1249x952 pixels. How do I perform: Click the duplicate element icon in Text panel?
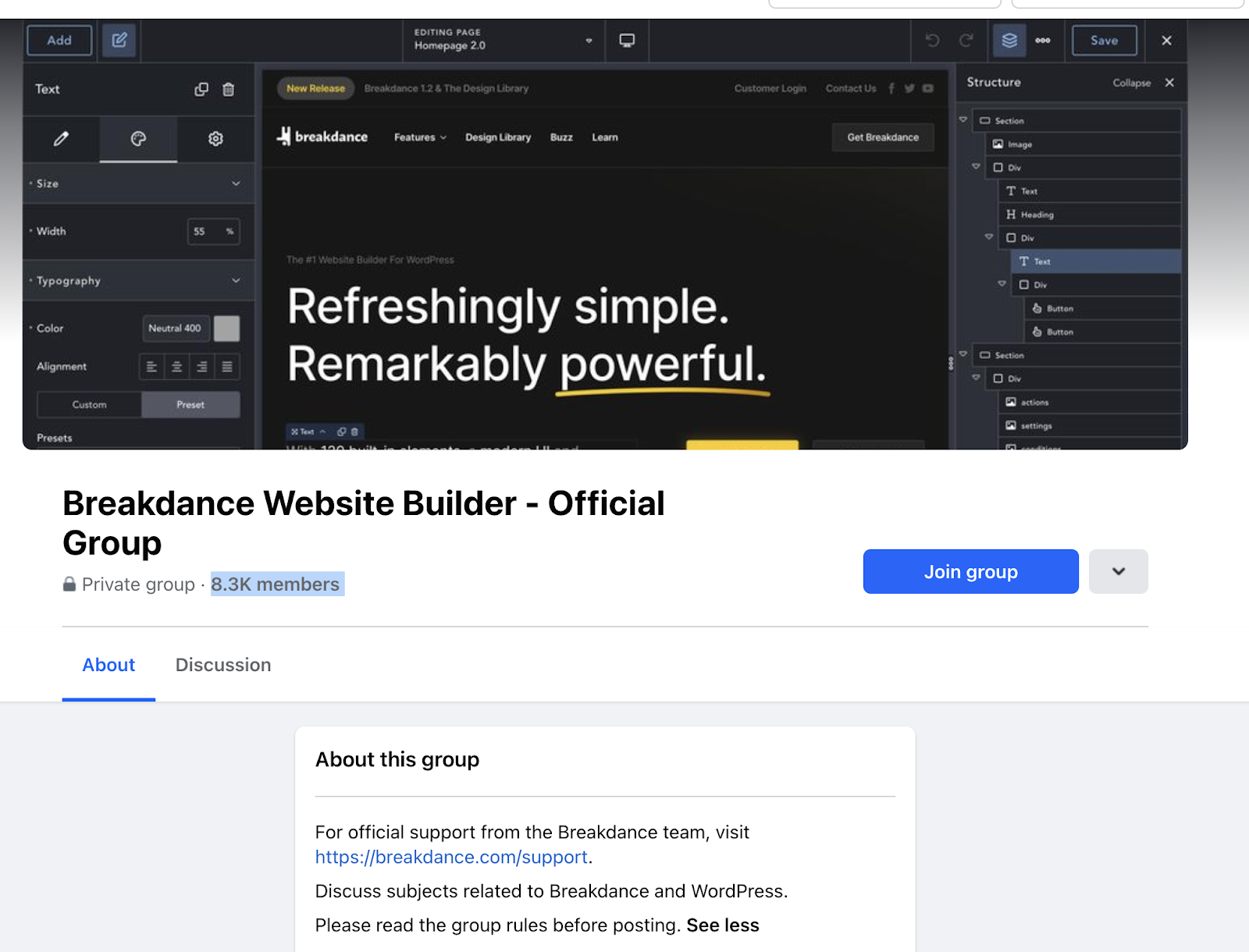point(201,89)
